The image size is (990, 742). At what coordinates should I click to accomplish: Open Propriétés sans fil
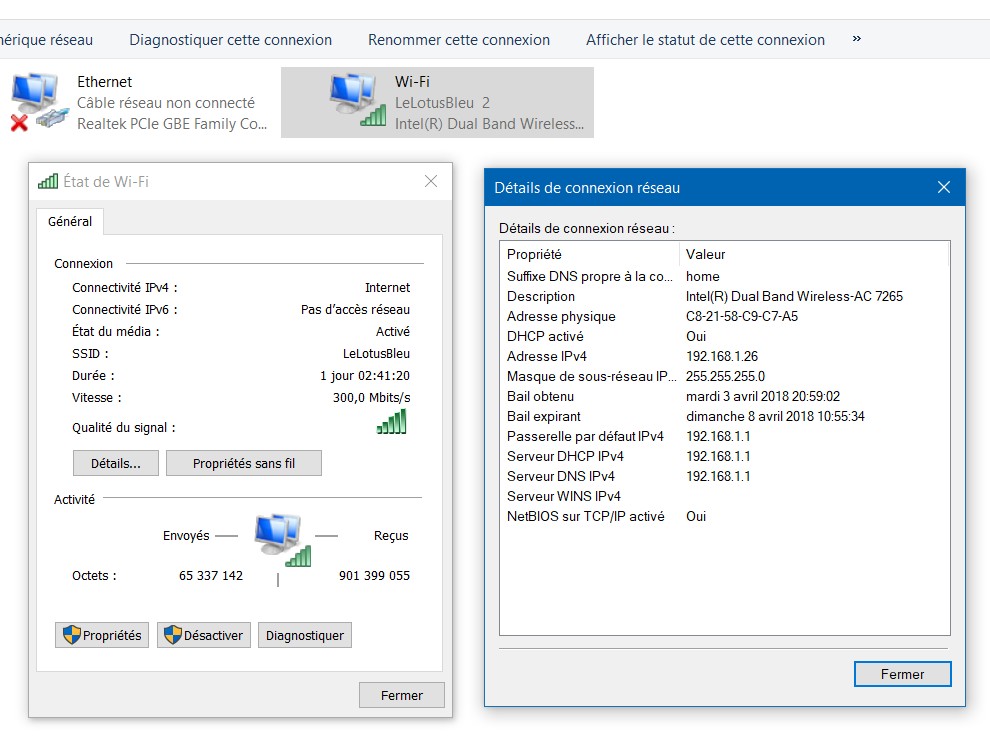[244, 463]
